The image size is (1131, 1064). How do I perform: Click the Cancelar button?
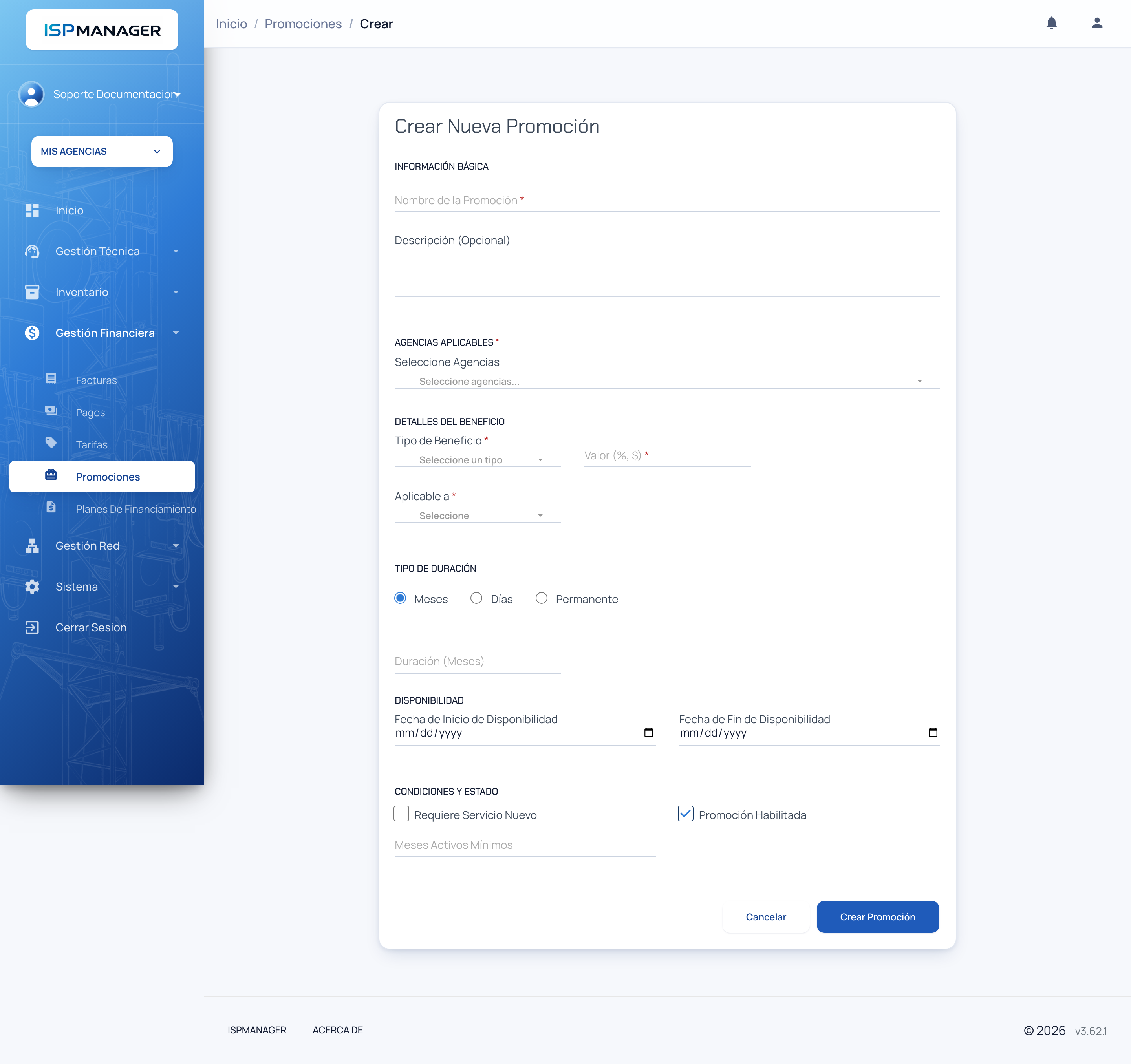click(766, 917)
